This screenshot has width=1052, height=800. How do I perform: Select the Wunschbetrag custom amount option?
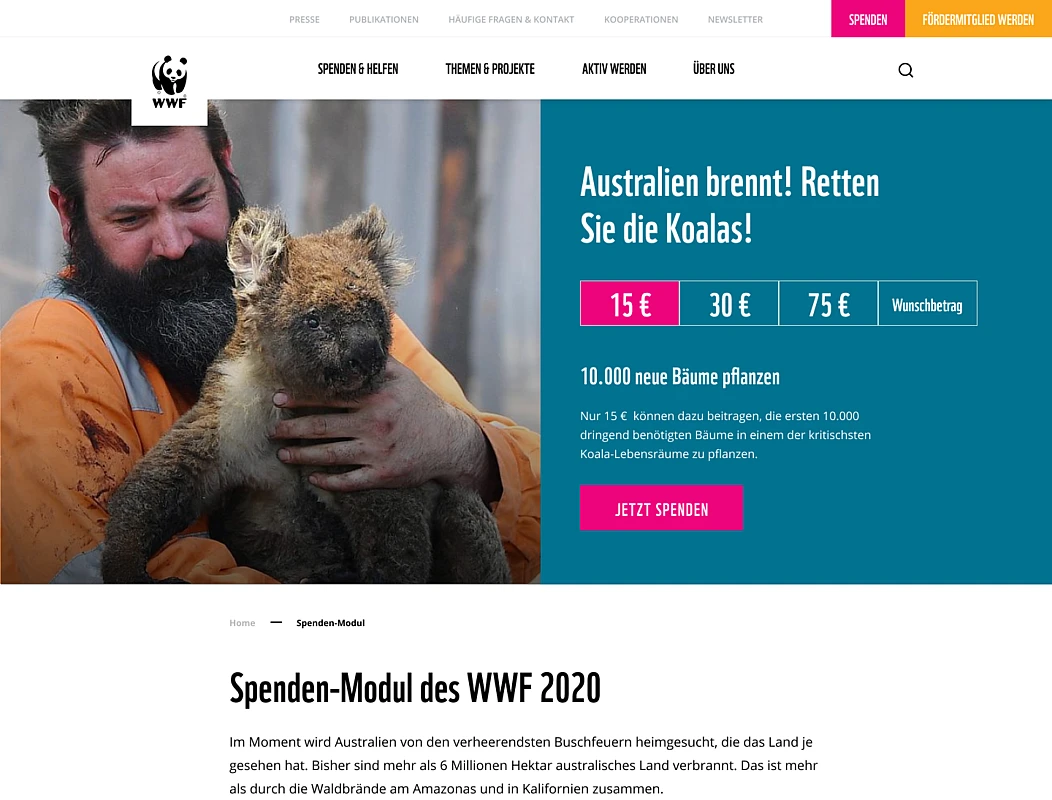(927, 303)
